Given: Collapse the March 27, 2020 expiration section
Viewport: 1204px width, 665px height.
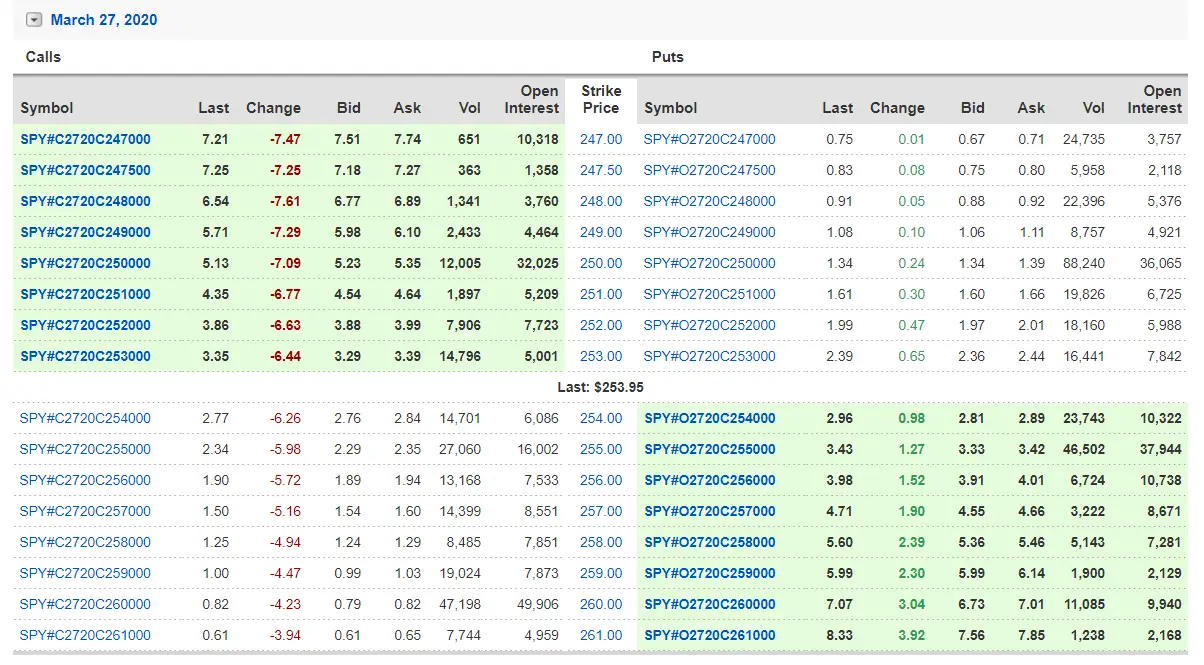Looking at the screenshot, I should [35, 20].
